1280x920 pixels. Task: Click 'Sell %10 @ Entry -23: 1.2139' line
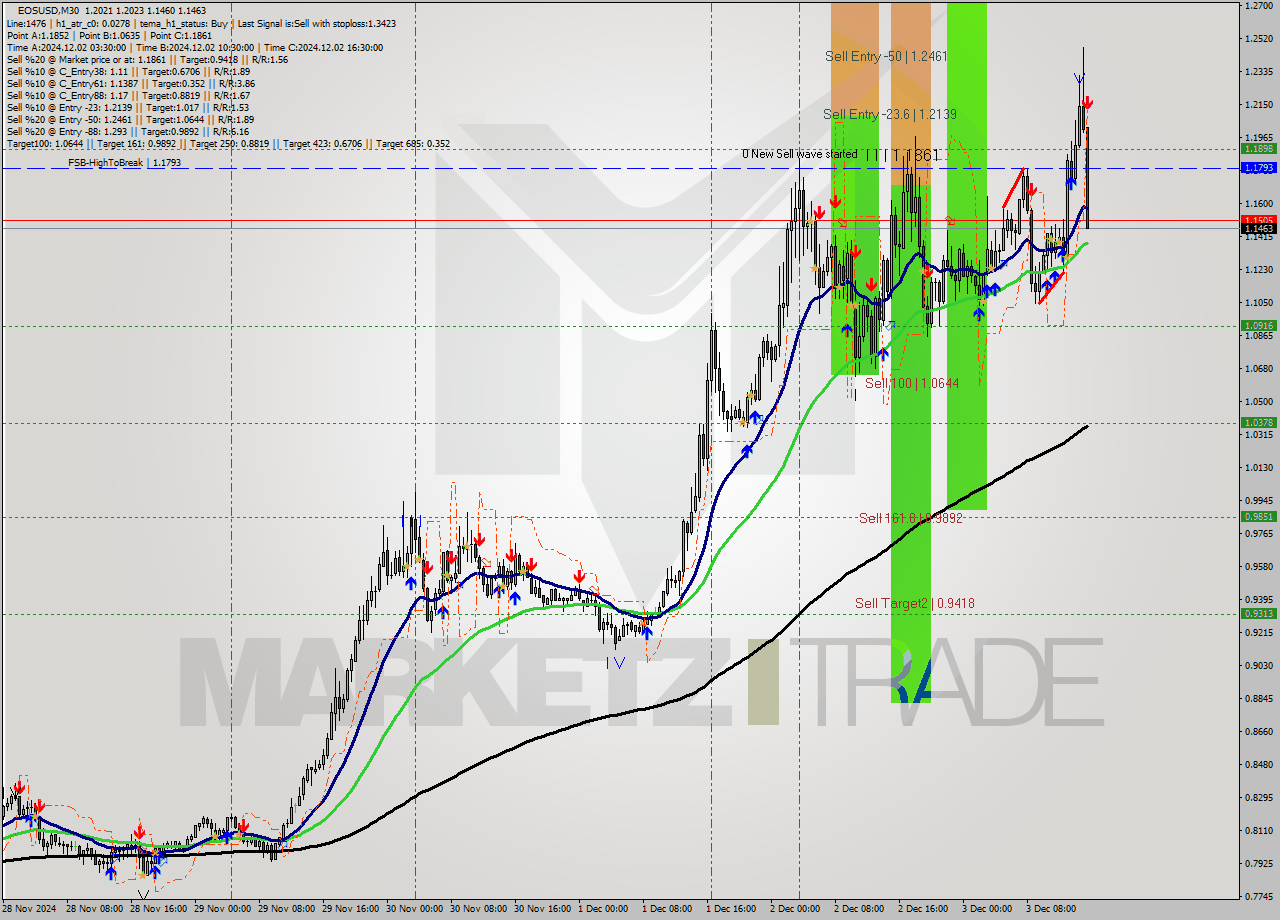pos(127,108)
